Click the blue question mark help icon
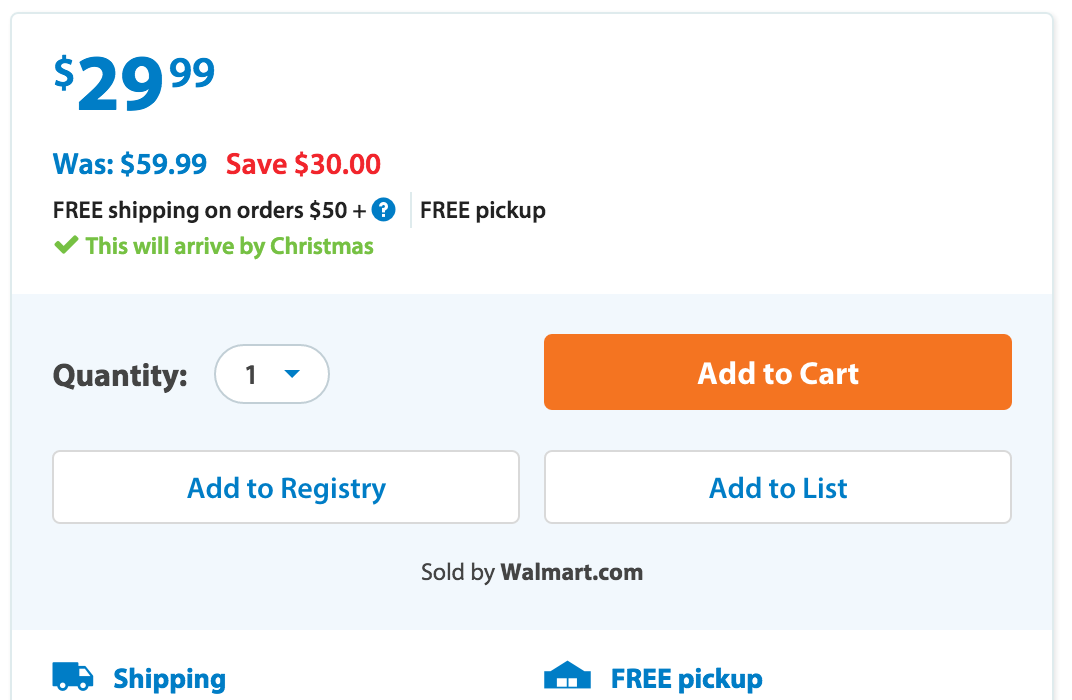The height and width of the screenshot is (700, 1072). [x=384, y=210]
